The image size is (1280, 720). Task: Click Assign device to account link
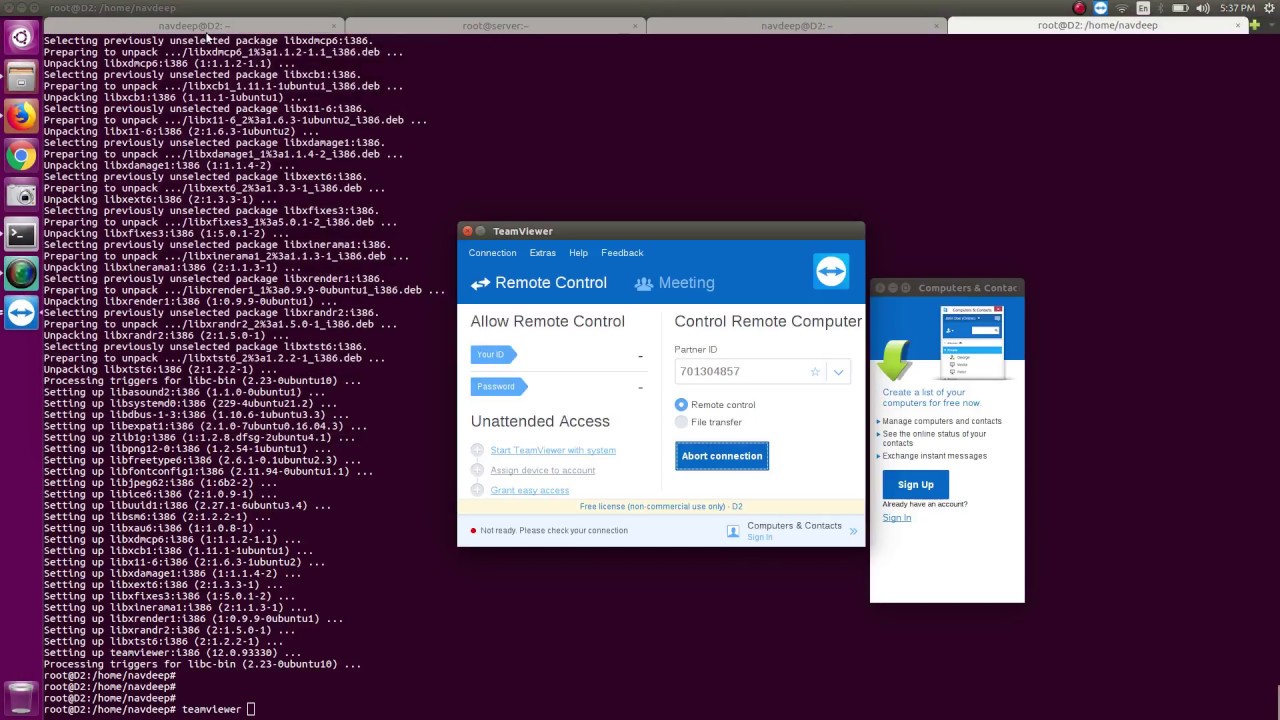[542, 471]
